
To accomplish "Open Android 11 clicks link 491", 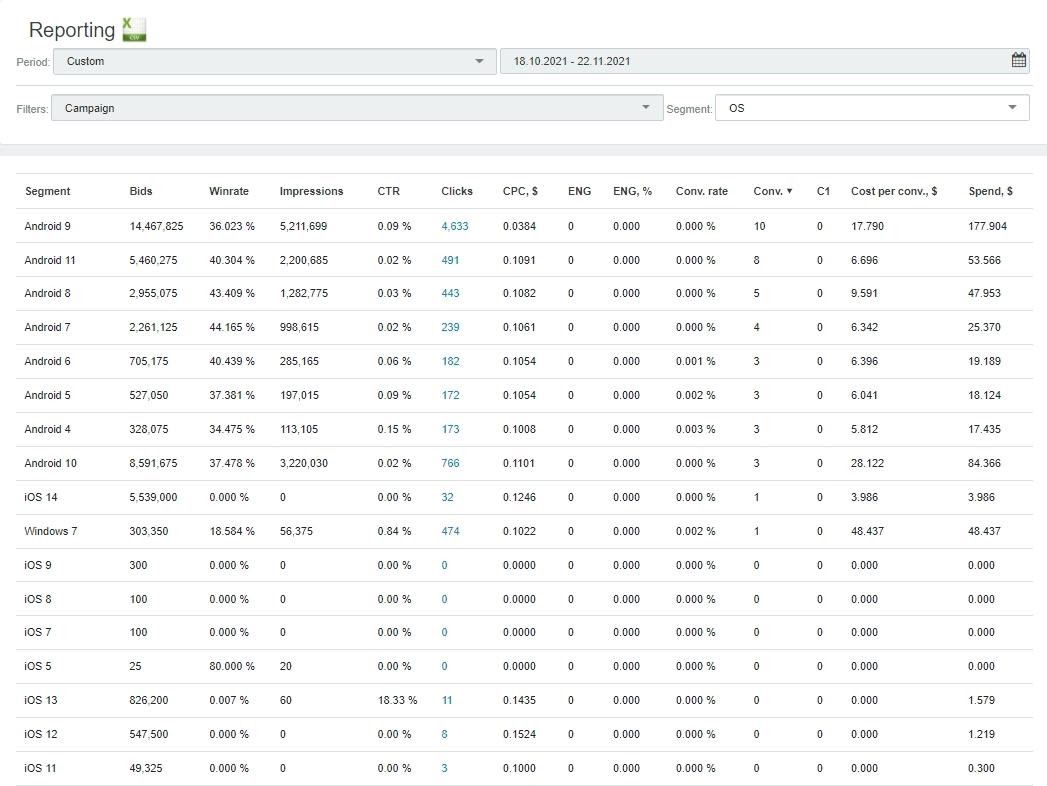I will pos(450,260).
